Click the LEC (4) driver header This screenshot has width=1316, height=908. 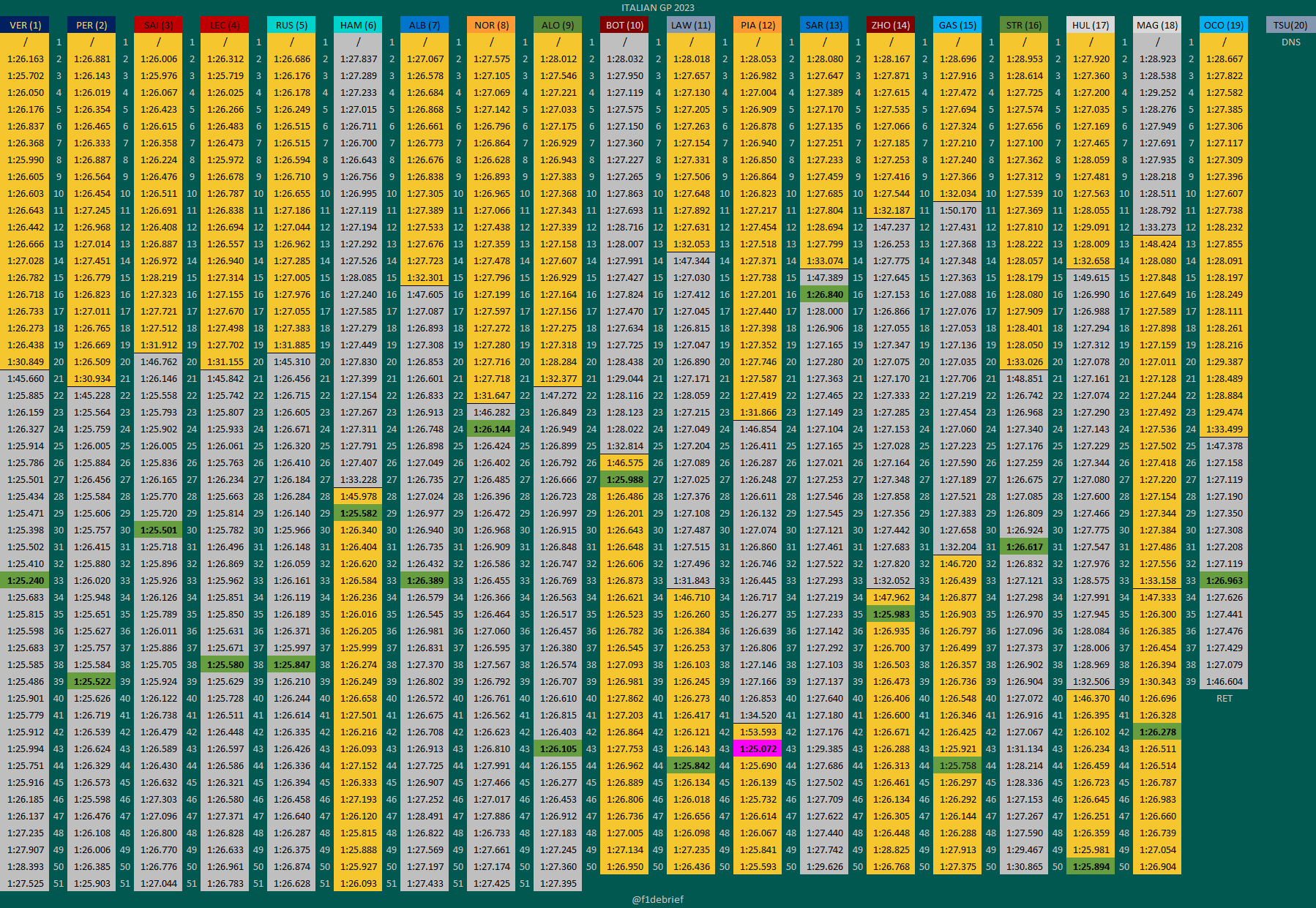(225, 25)
